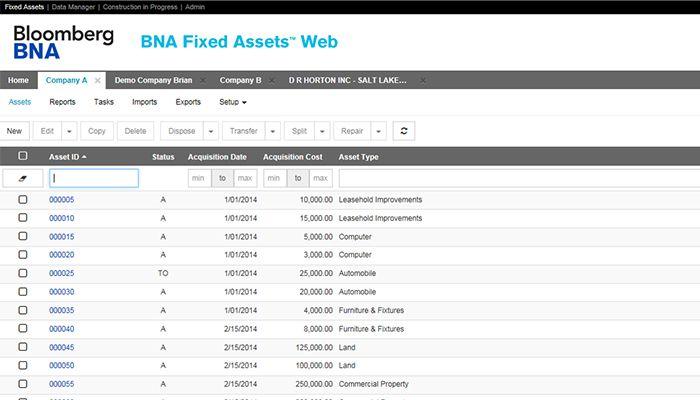Open the Repair dropdown arrow
The image size is (700, 400).
(x=379, y=131)
